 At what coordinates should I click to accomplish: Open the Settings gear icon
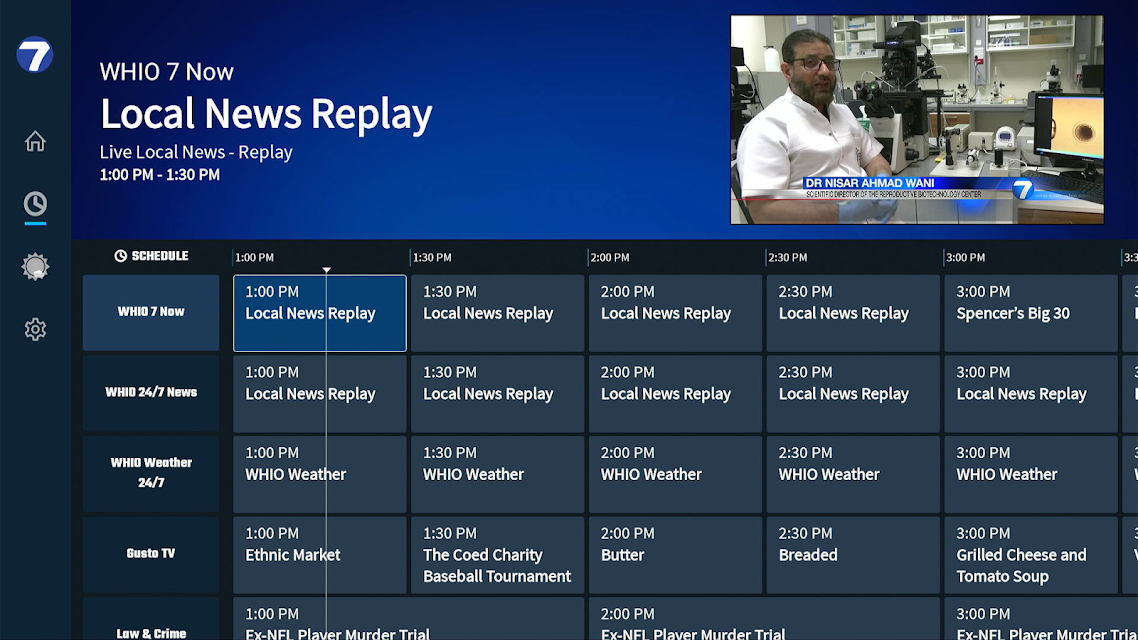coord(35,329)
